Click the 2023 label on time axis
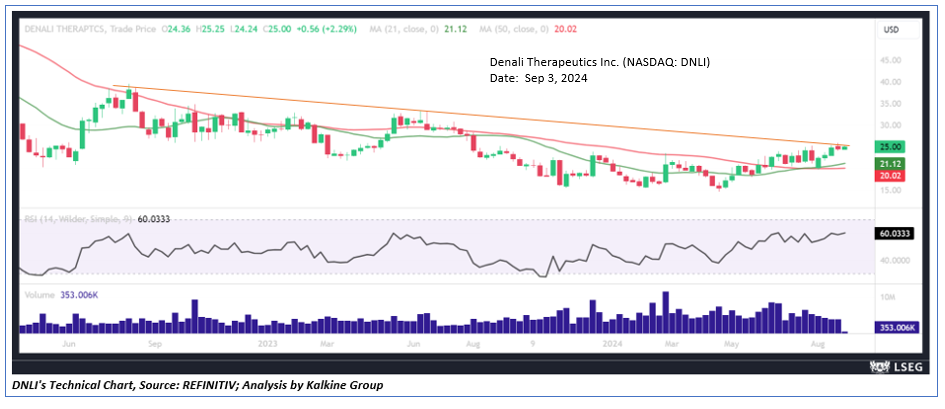Image resolution: width=945 pixels, height=409 pixels. click(266, 343)
